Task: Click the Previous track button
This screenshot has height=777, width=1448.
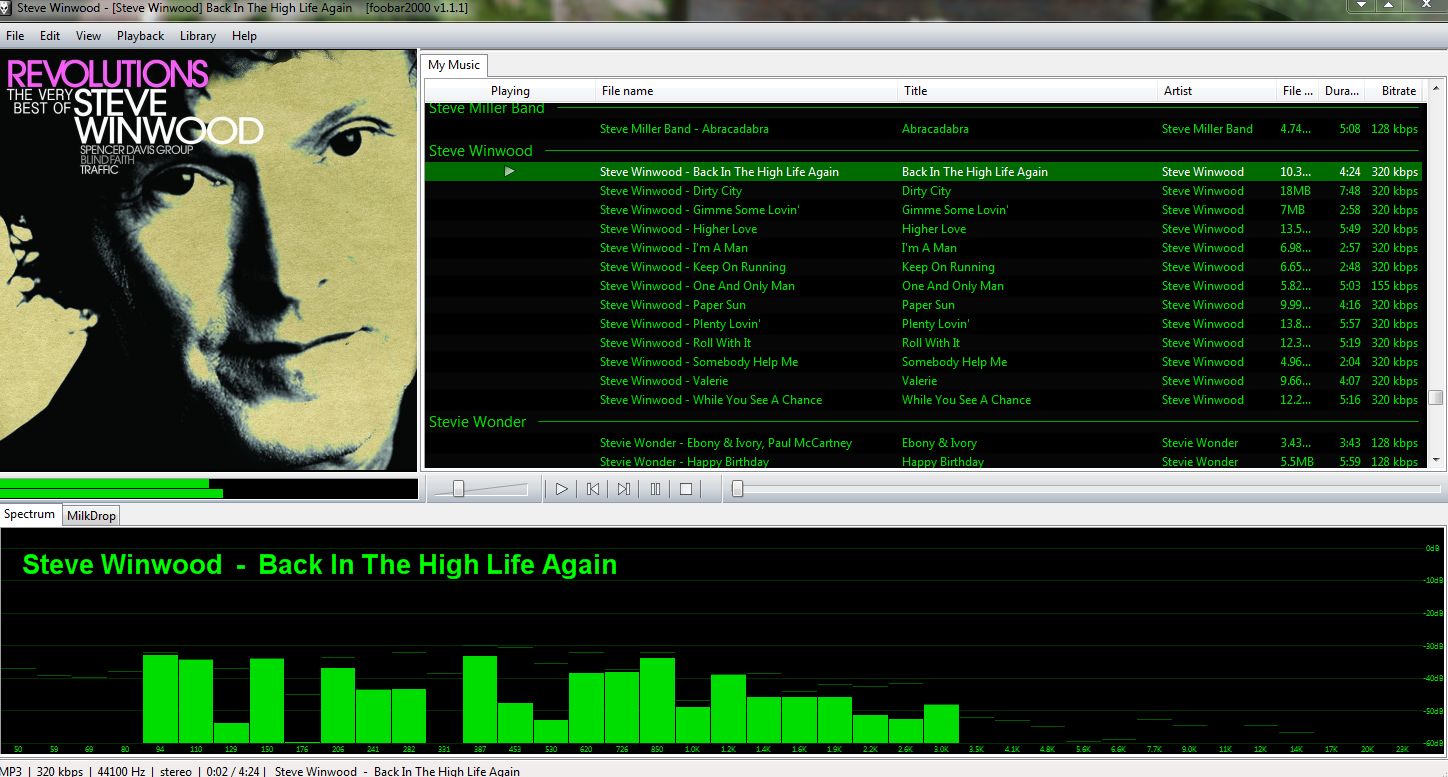Action: coord(593,489)
